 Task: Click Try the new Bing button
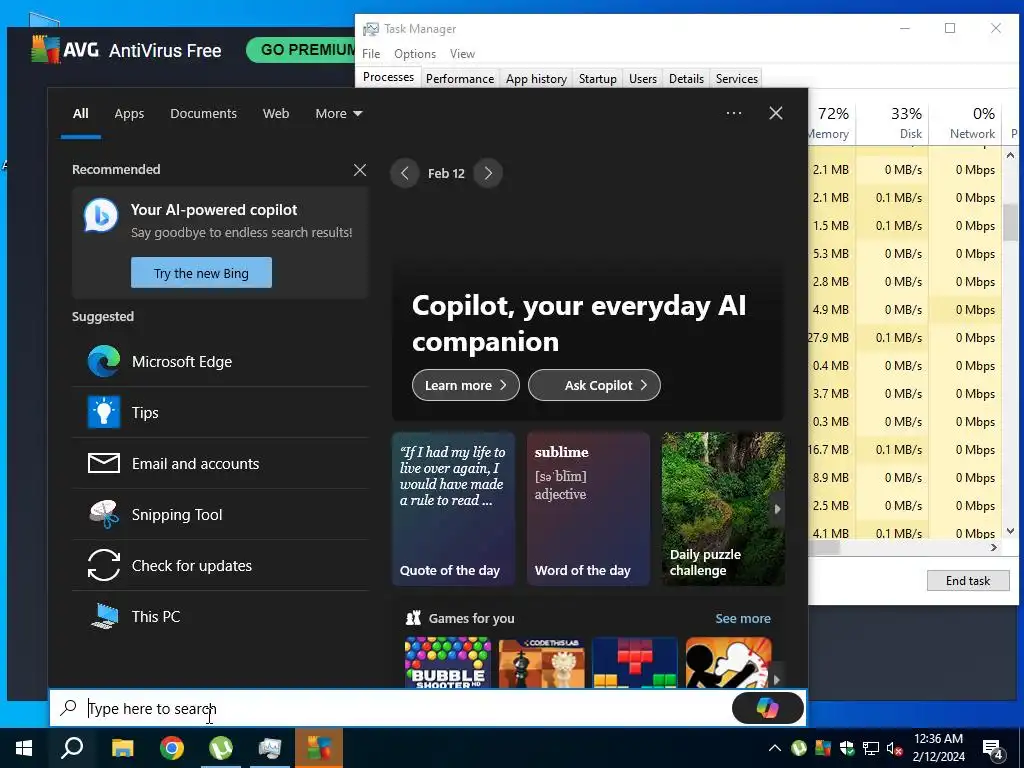pos(201,273)
